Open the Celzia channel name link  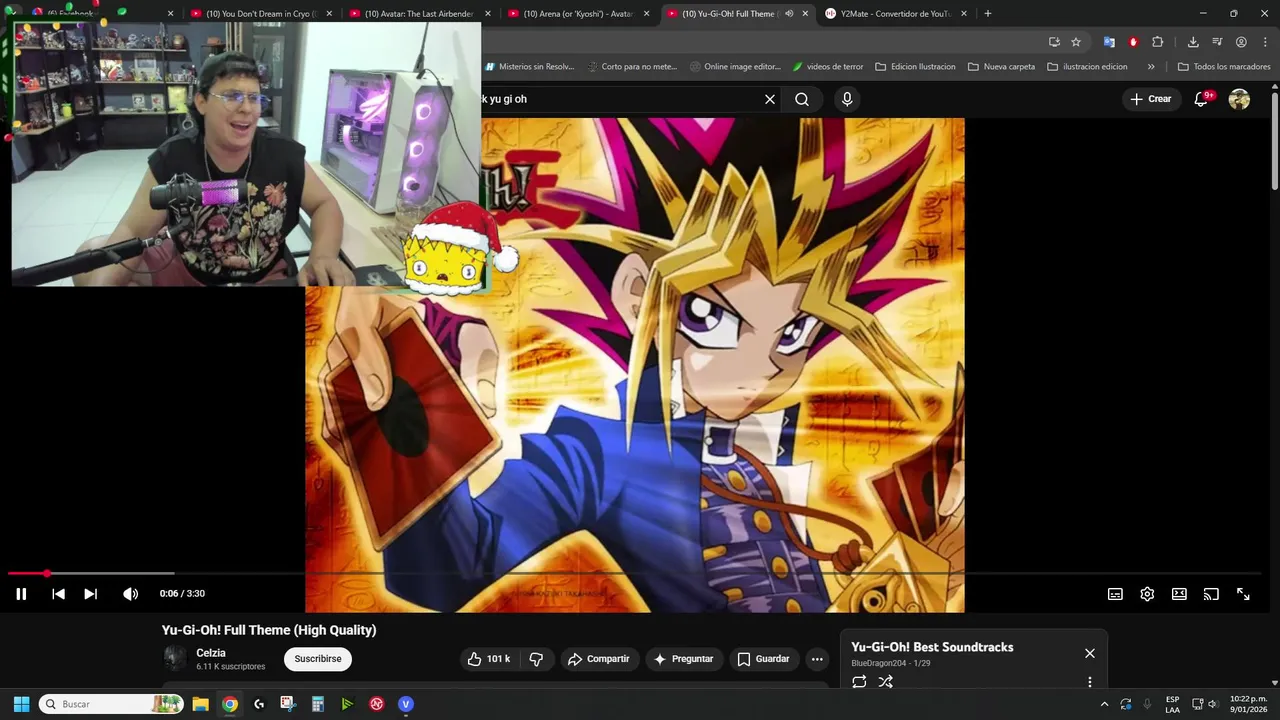tap(211, 653)
